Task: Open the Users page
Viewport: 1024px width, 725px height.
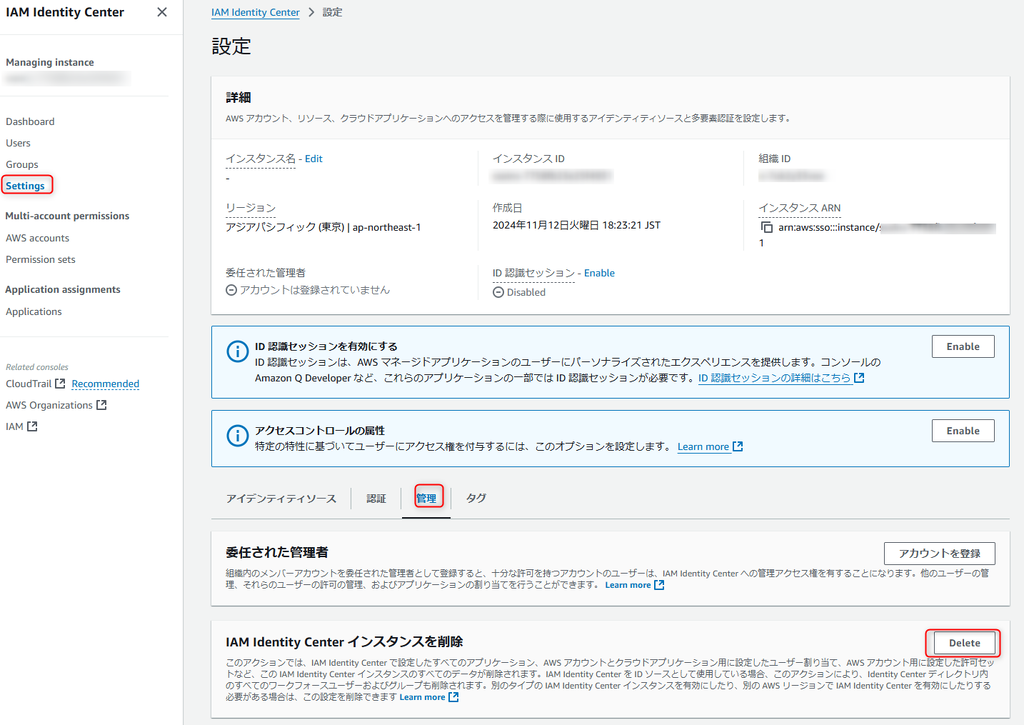Action: pos(18,143)
